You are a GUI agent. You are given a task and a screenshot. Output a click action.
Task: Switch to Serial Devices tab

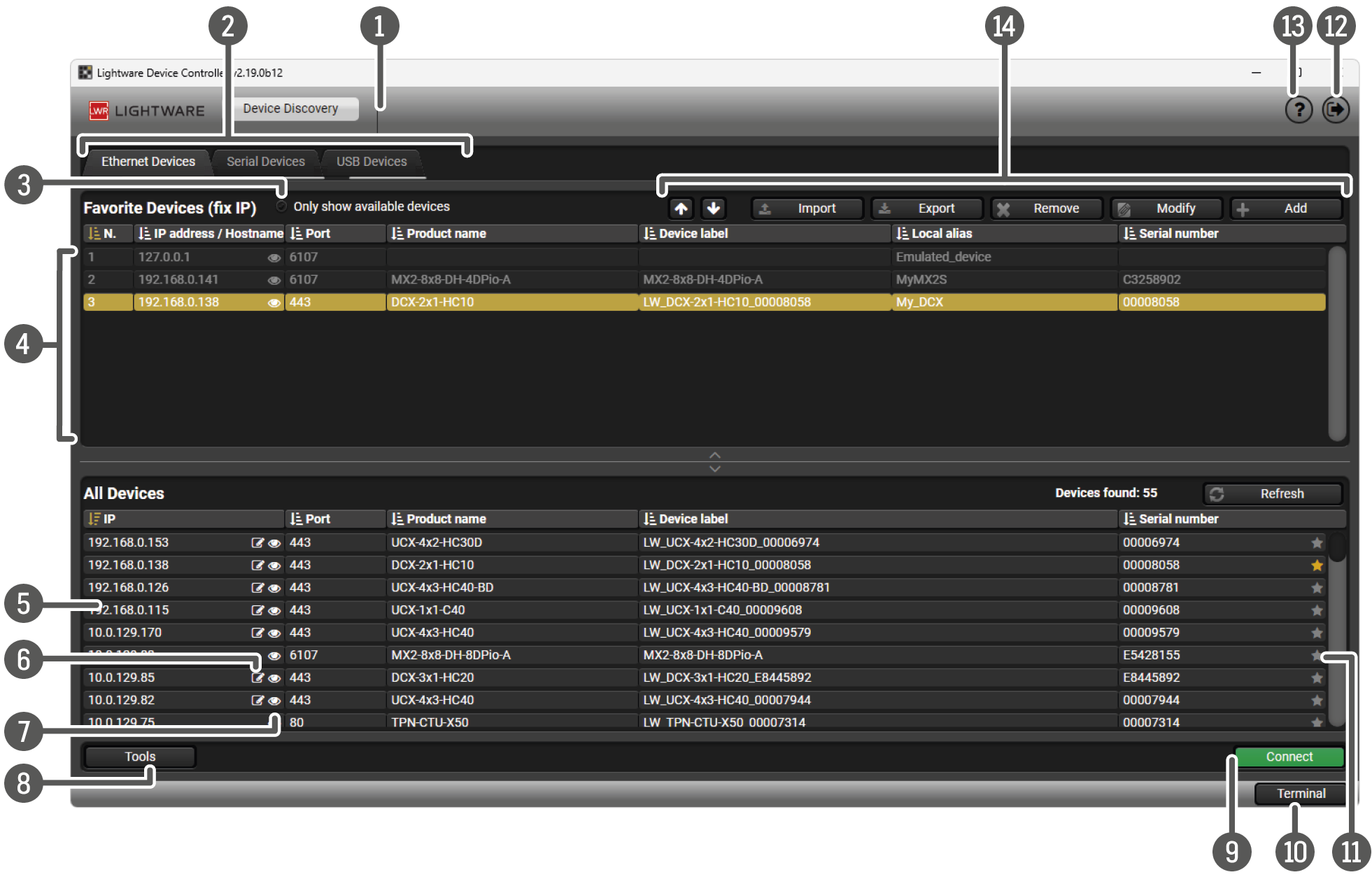pyautogui.click(x=265, y=162)
